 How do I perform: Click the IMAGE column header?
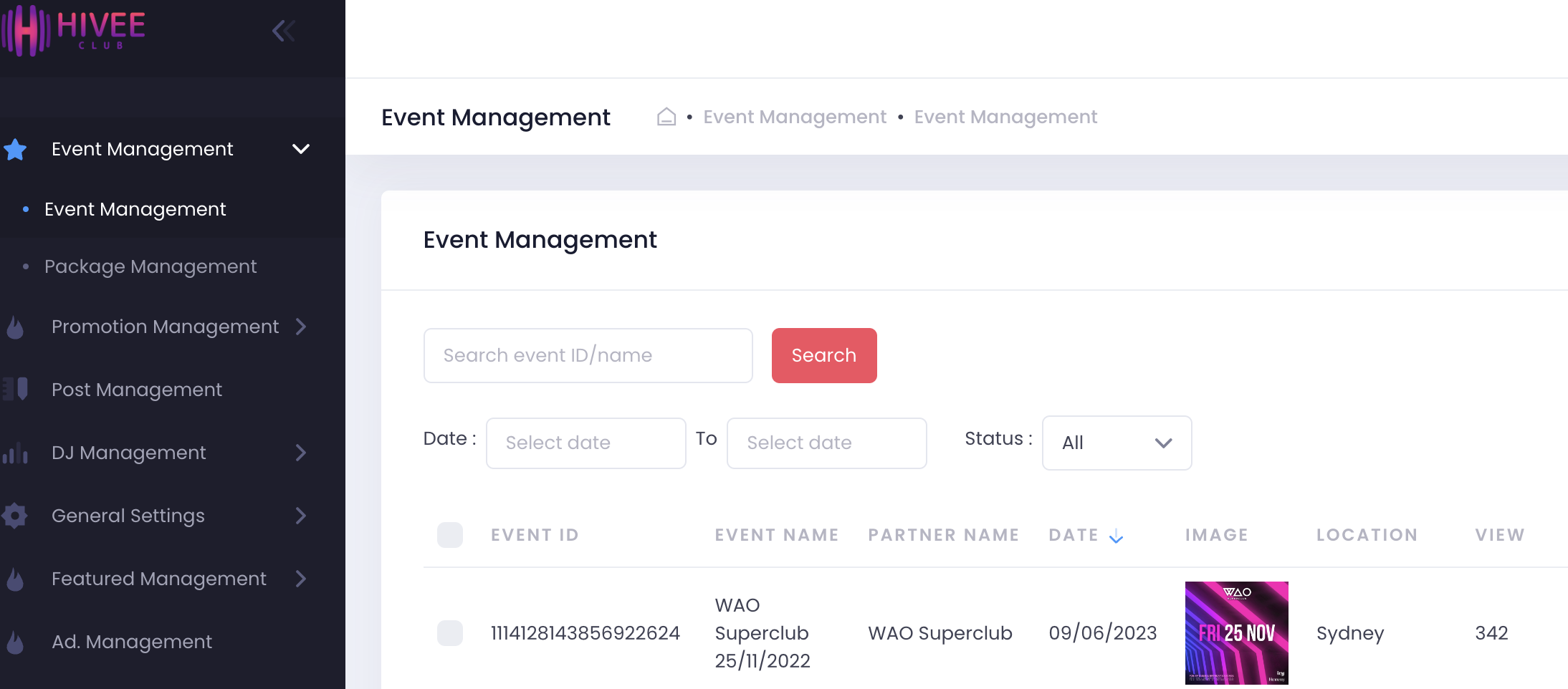point(1216,535)
